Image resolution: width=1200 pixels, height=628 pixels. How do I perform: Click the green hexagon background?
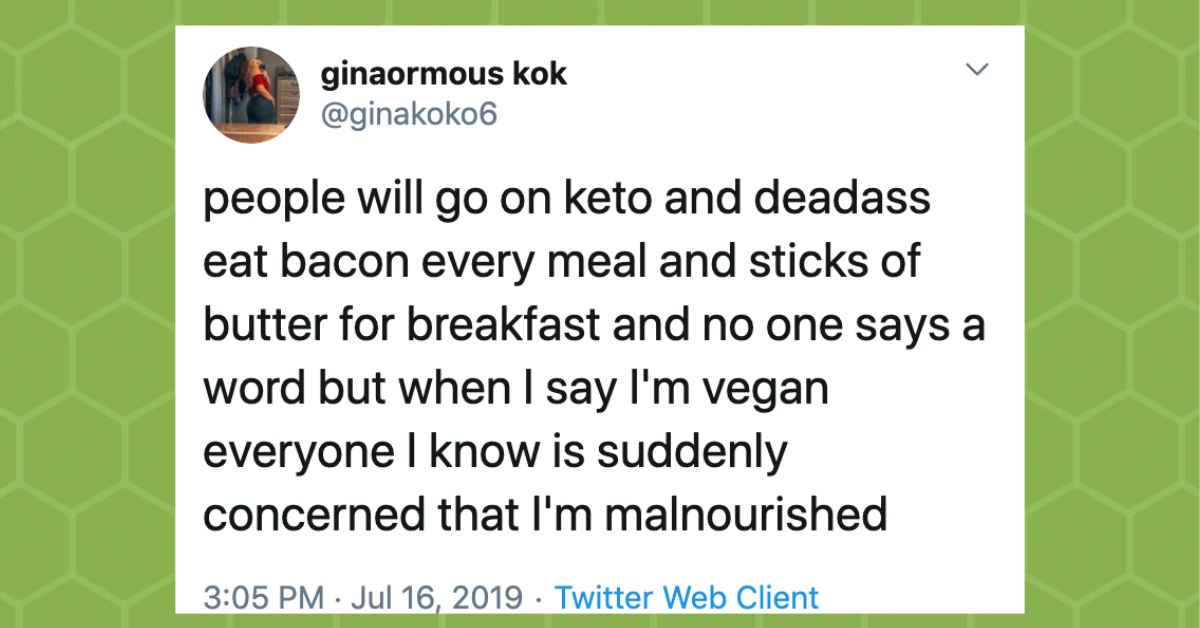(x=90, y=314)
